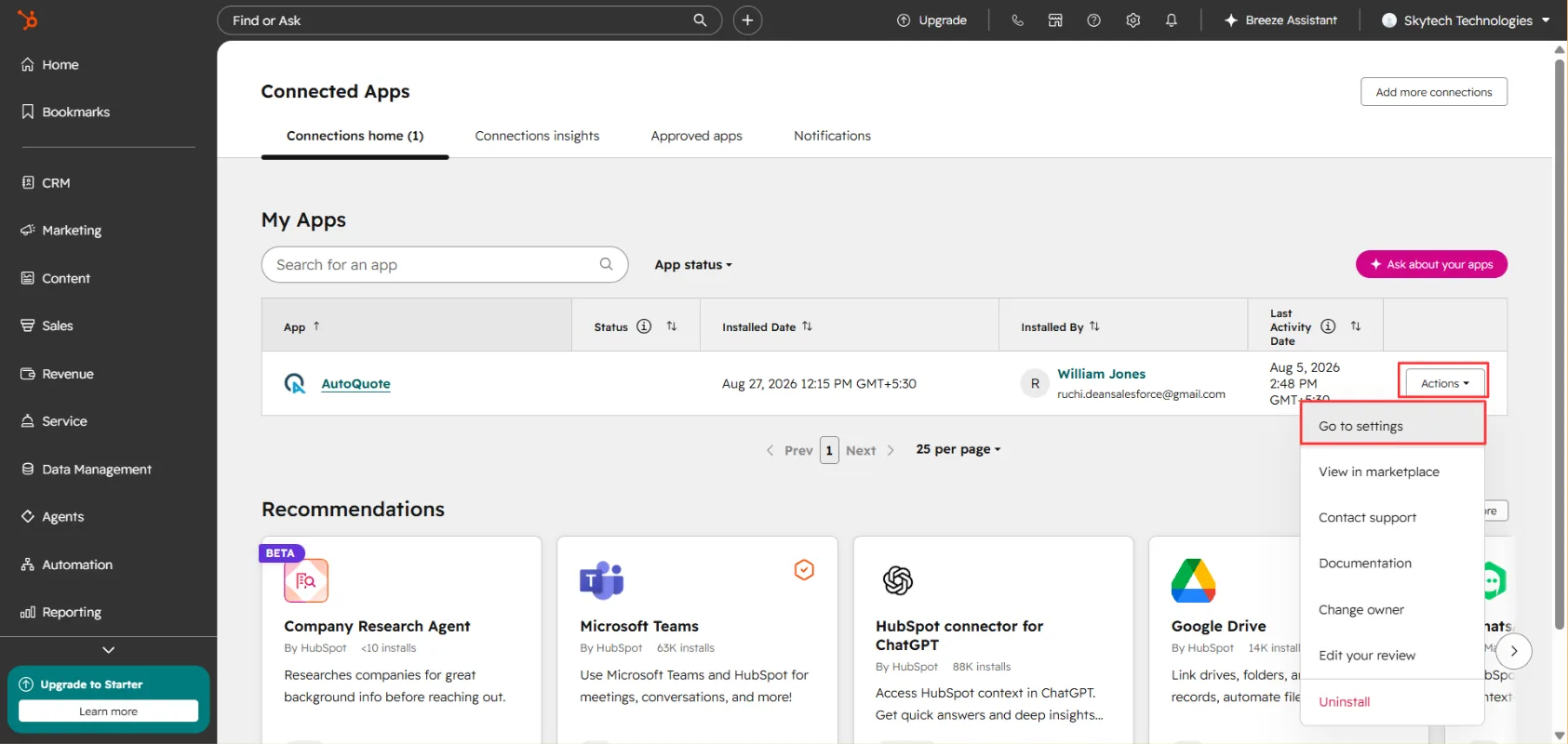
Task: Open the calling phone icon
Action: [1017, 20]
